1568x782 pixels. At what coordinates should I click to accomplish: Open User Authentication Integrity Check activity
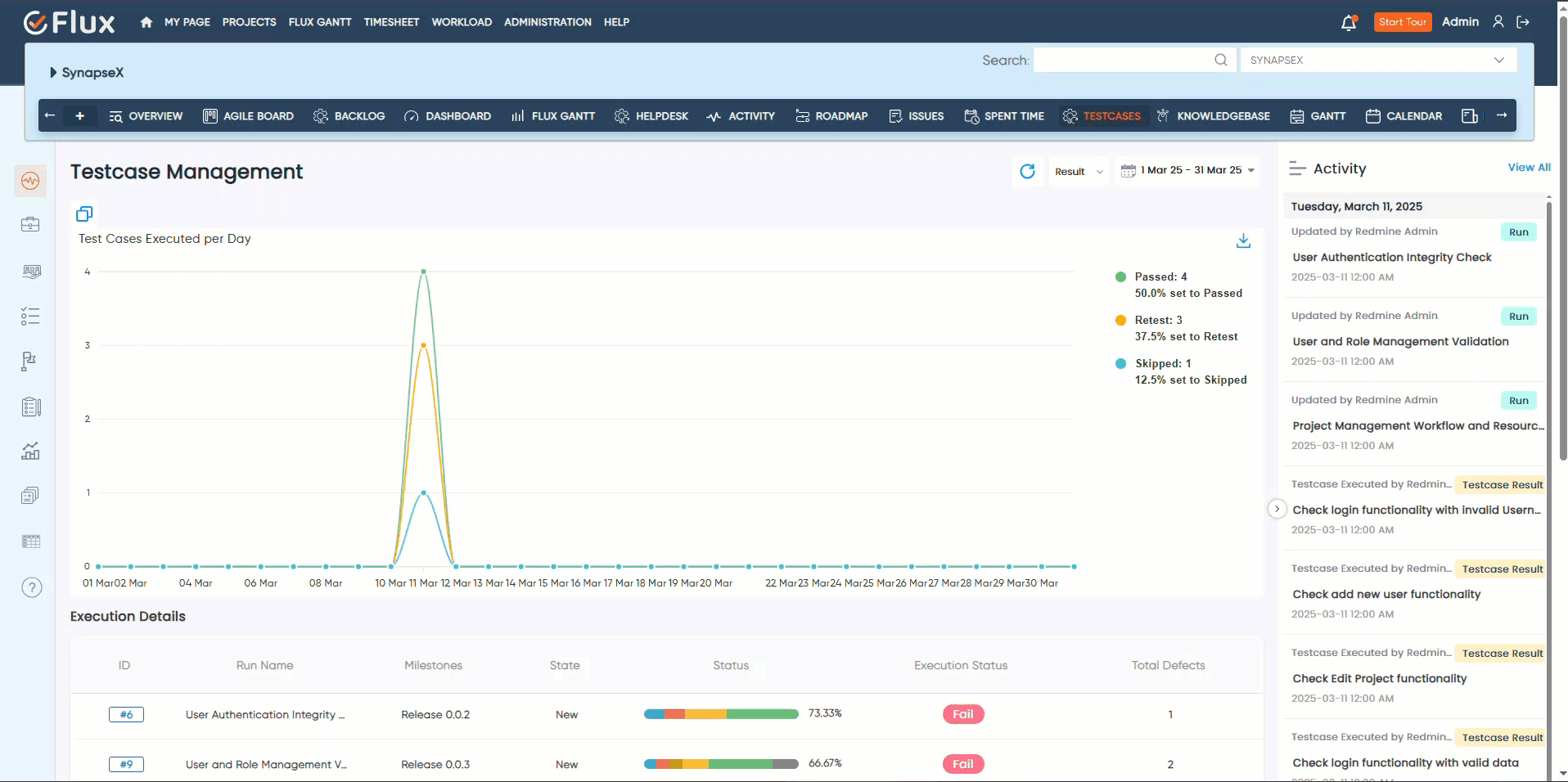[x=1392, y=258]
